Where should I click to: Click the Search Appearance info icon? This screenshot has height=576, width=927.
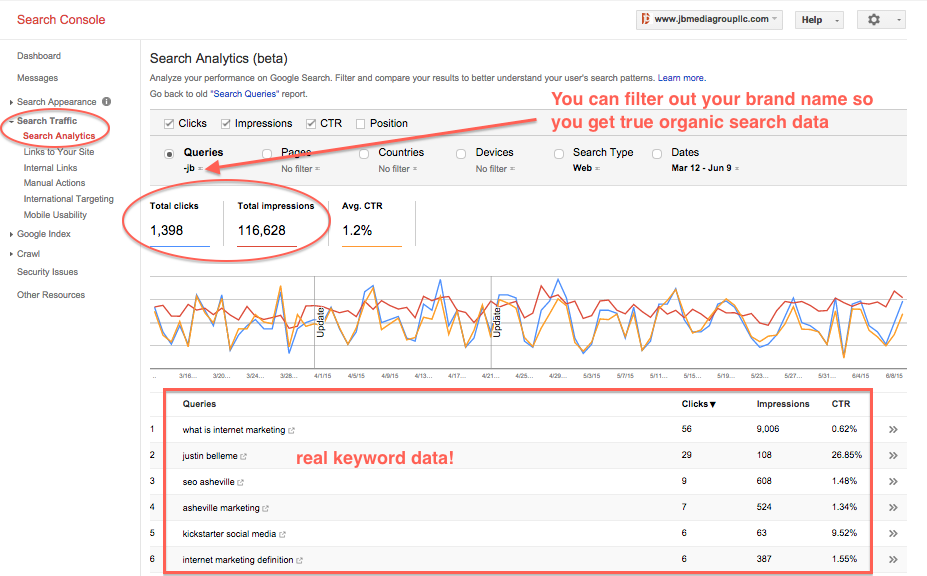tap(106, 101)
